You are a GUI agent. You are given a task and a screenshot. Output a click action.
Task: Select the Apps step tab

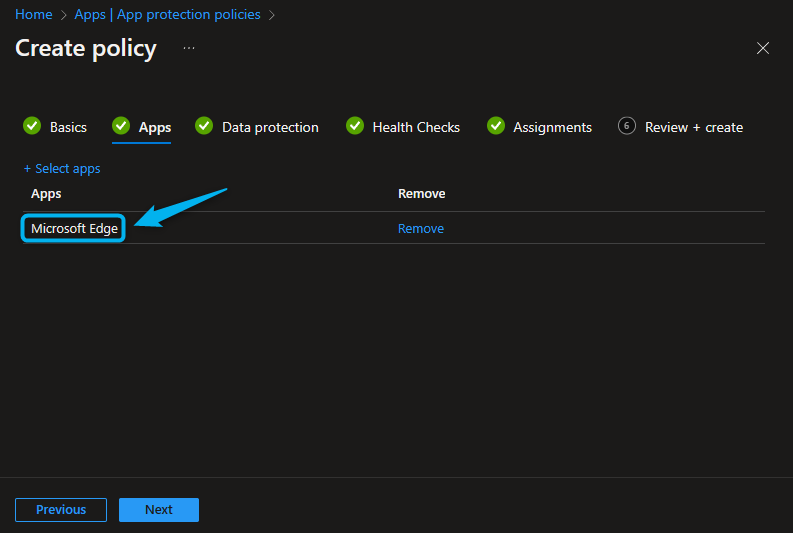pos(155,127)
